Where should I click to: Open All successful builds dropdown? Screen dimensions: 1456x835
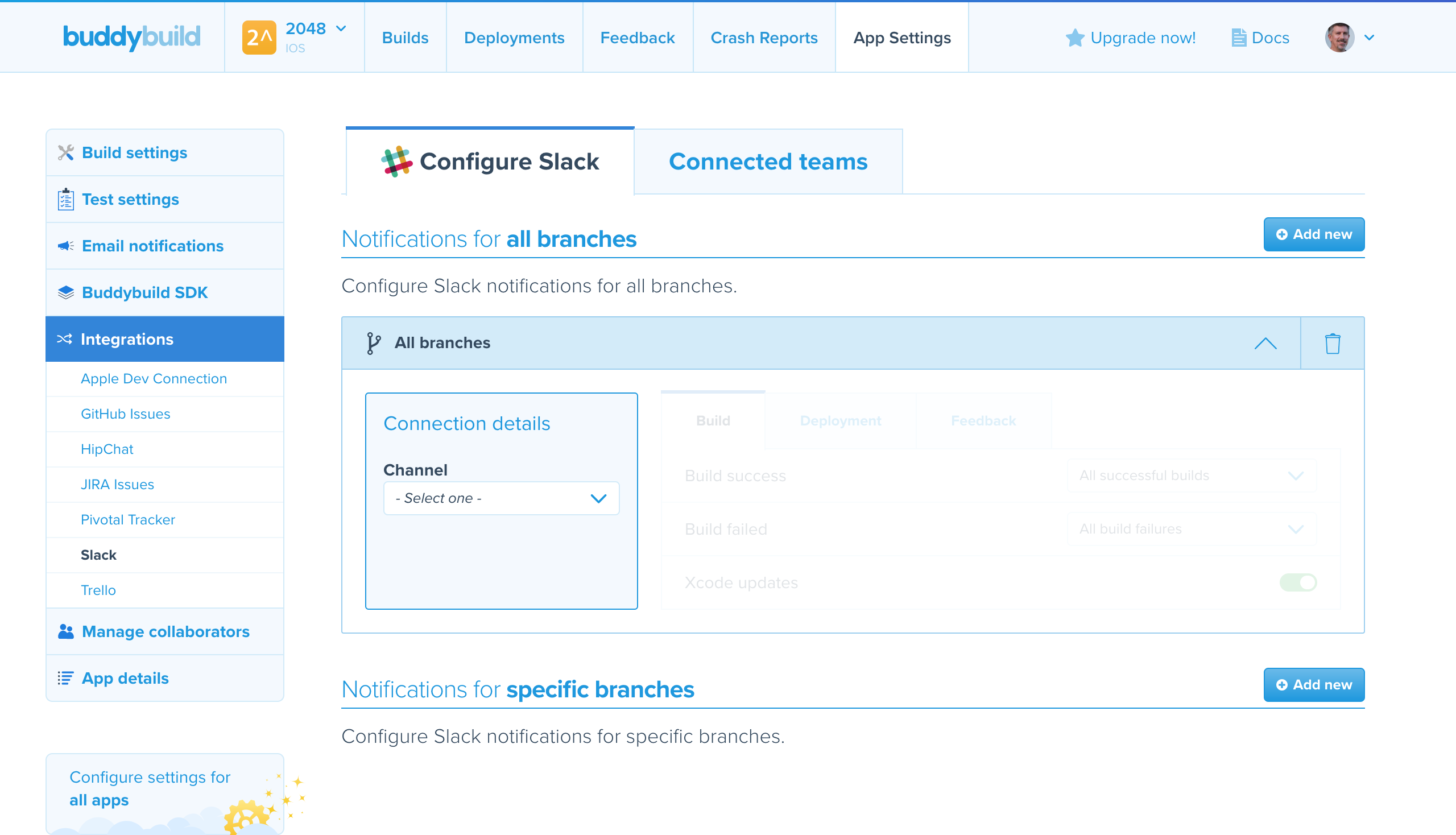click(1192, 476)
